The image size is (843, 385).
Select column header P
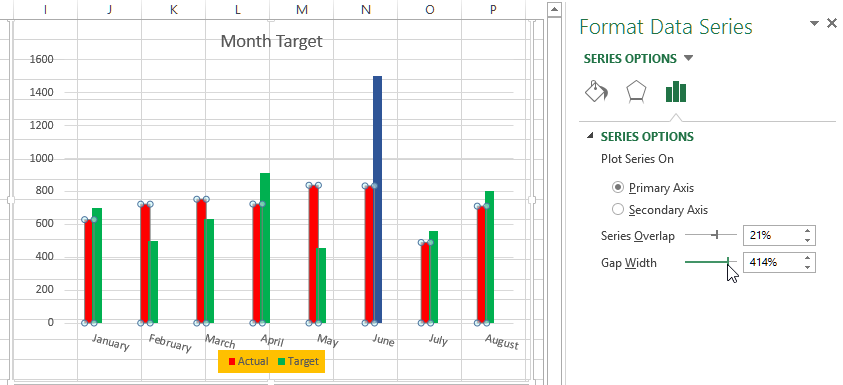point(493,10)
